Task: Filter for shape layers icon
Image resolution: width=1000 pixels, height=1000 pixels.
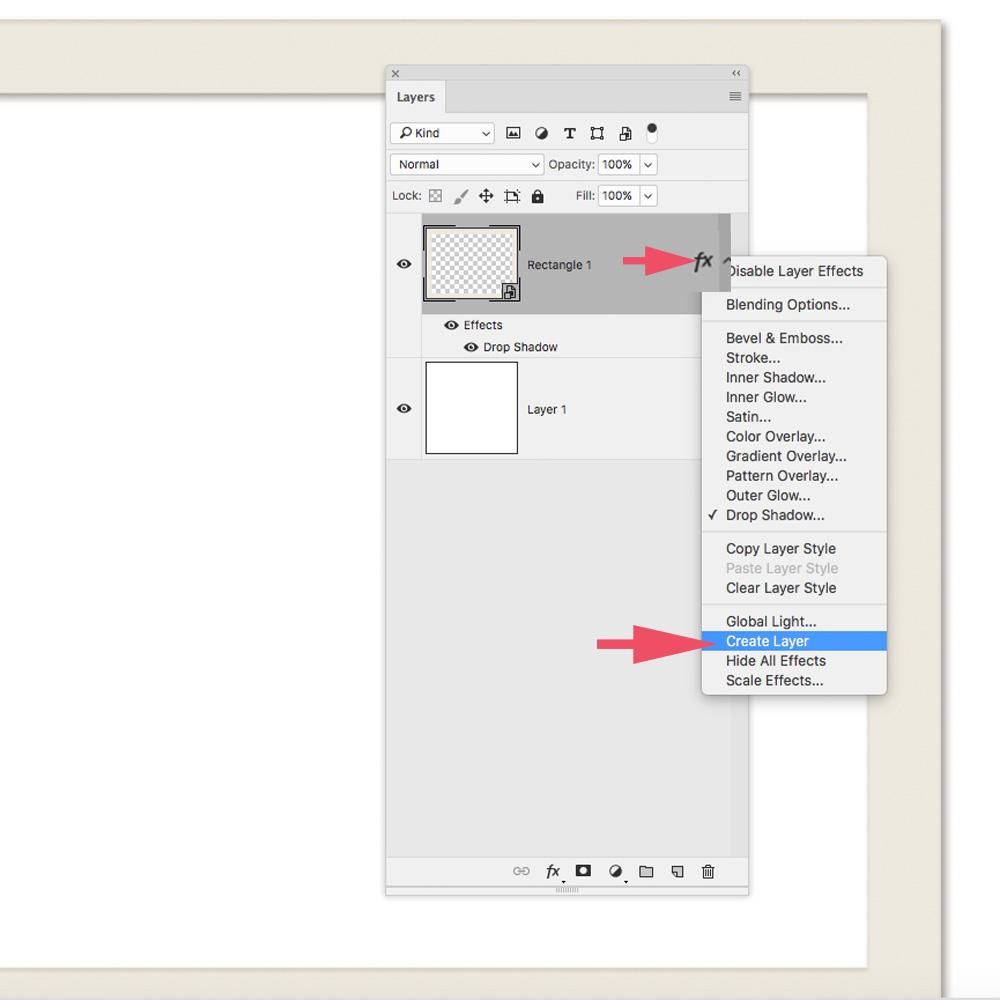Action: (597, 133)
